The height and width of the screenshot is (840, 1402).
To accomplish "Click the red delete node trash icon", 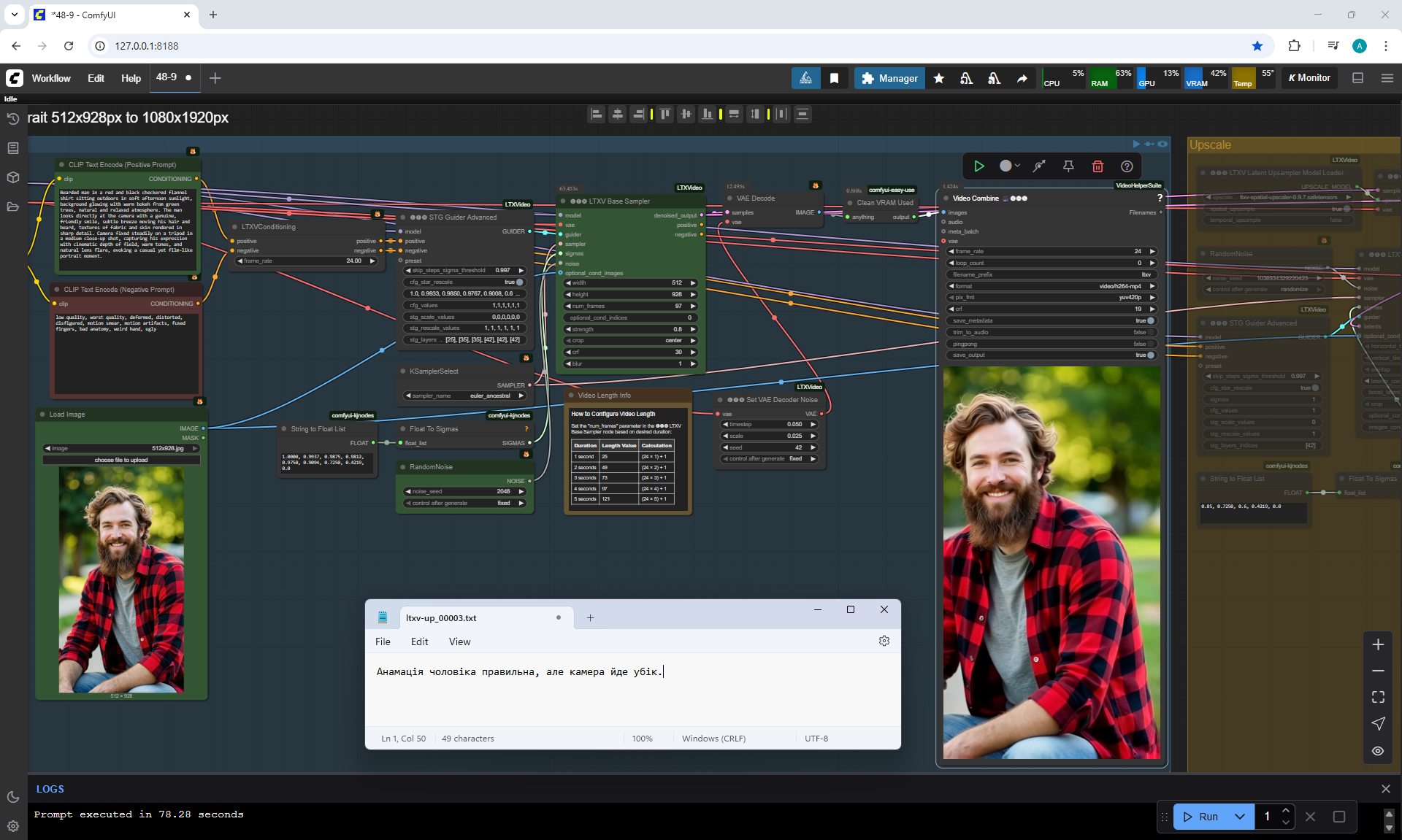I will 1098,166.
